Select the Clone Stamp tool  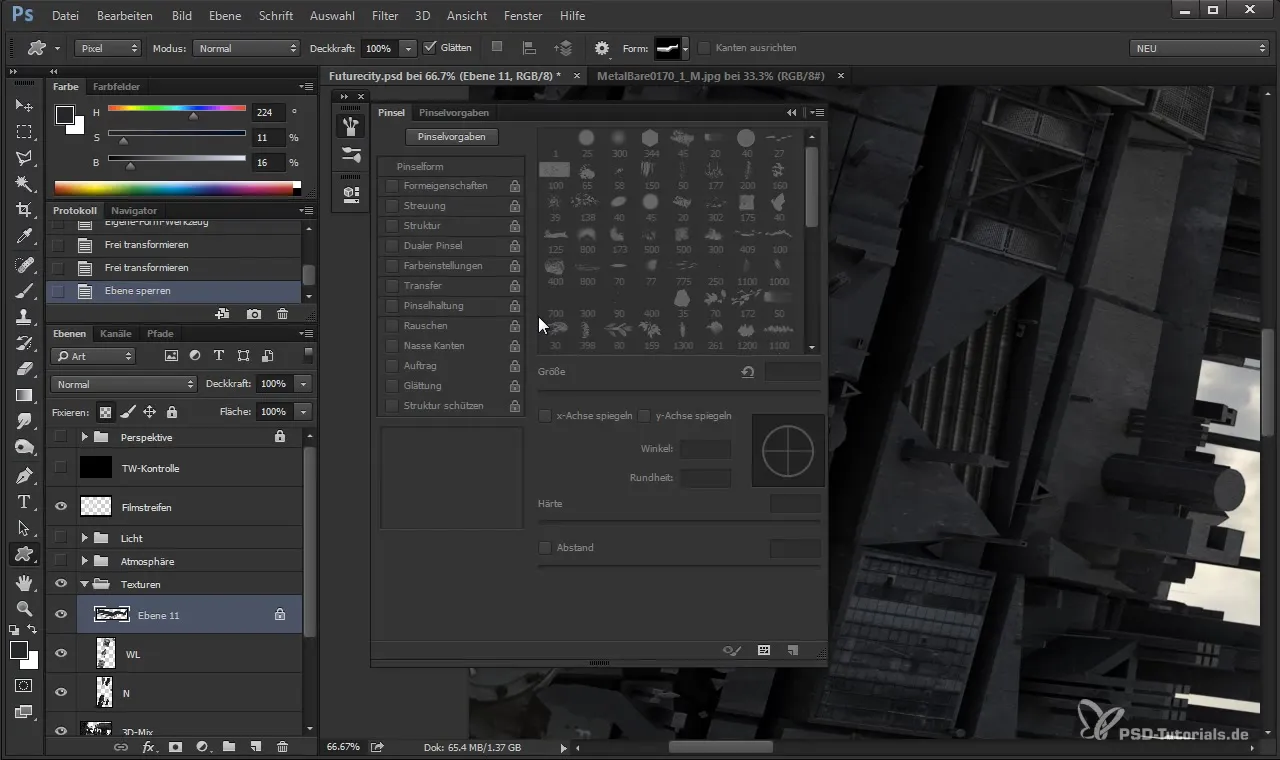24,317
